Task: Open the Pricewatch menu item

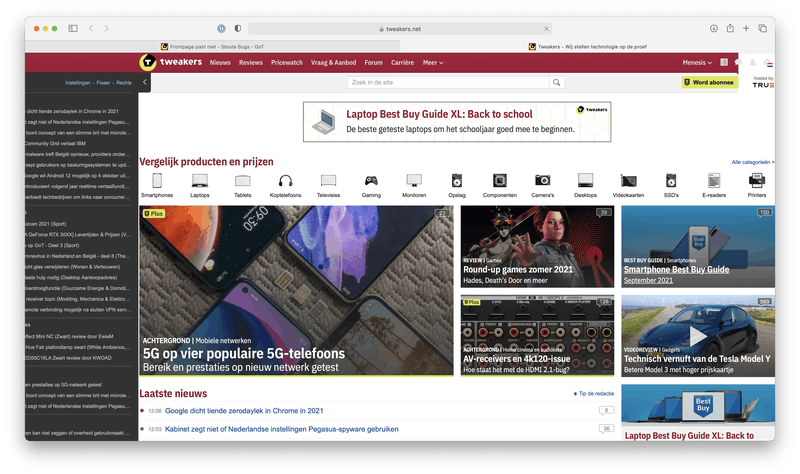Action: click(x=287, y=63)
